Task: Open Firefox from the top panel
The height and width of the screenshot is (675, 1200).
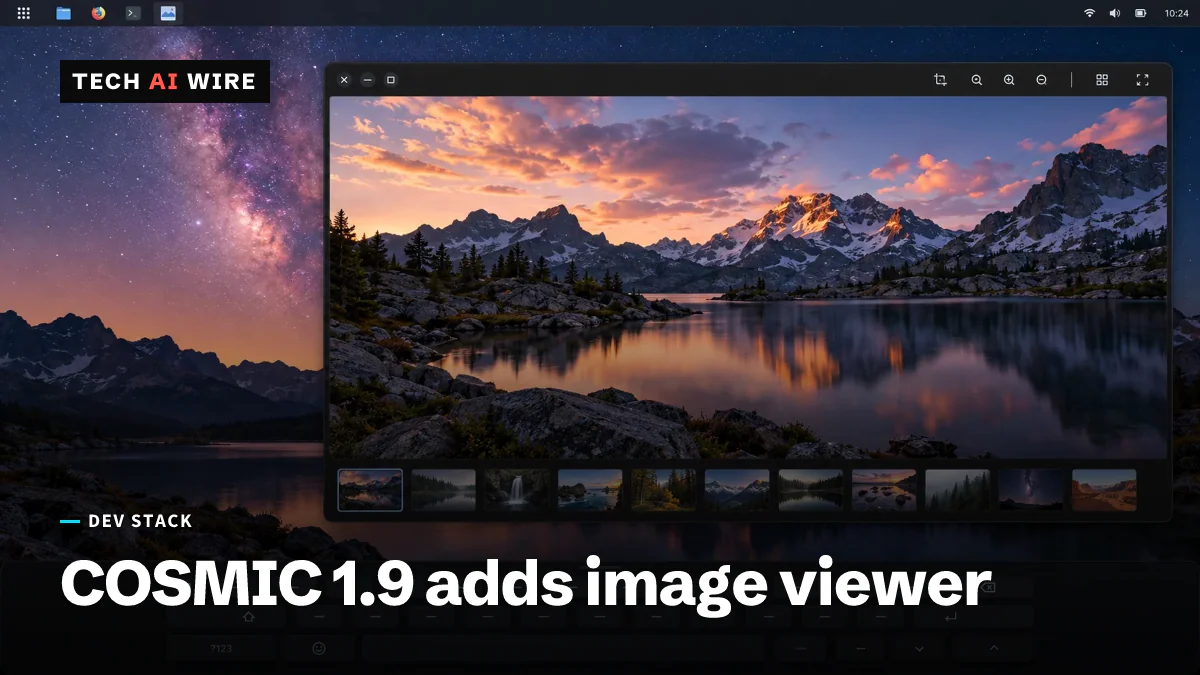Action: (x=98, y=13)
